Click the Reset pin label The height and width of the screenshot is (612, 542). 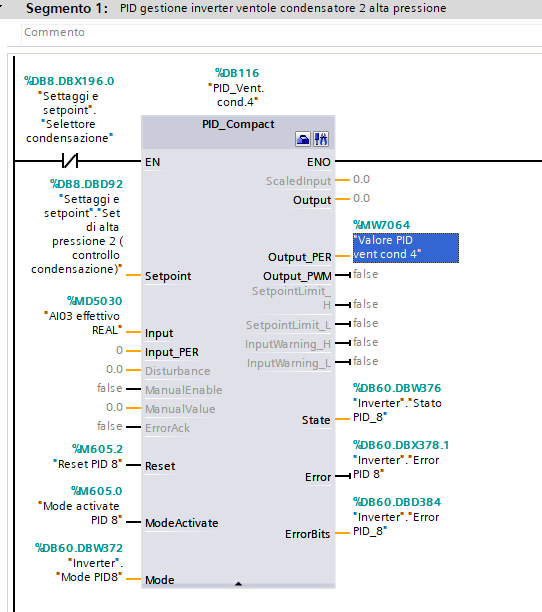(x=160, y=466)
